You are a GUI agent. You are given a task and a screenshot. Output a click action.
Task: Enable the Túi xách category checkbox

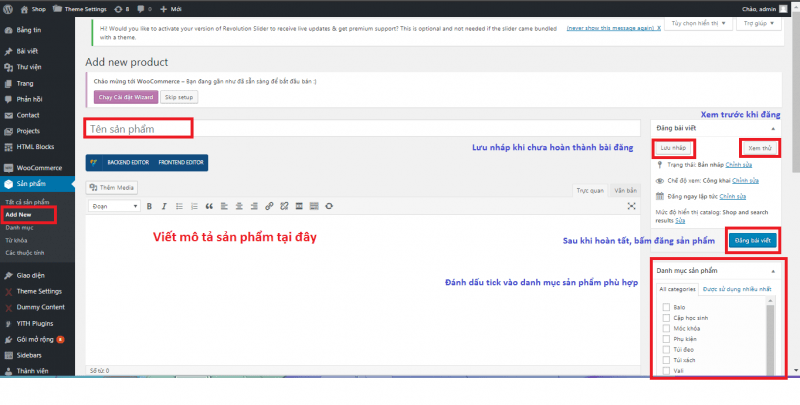tap(666, 358)
